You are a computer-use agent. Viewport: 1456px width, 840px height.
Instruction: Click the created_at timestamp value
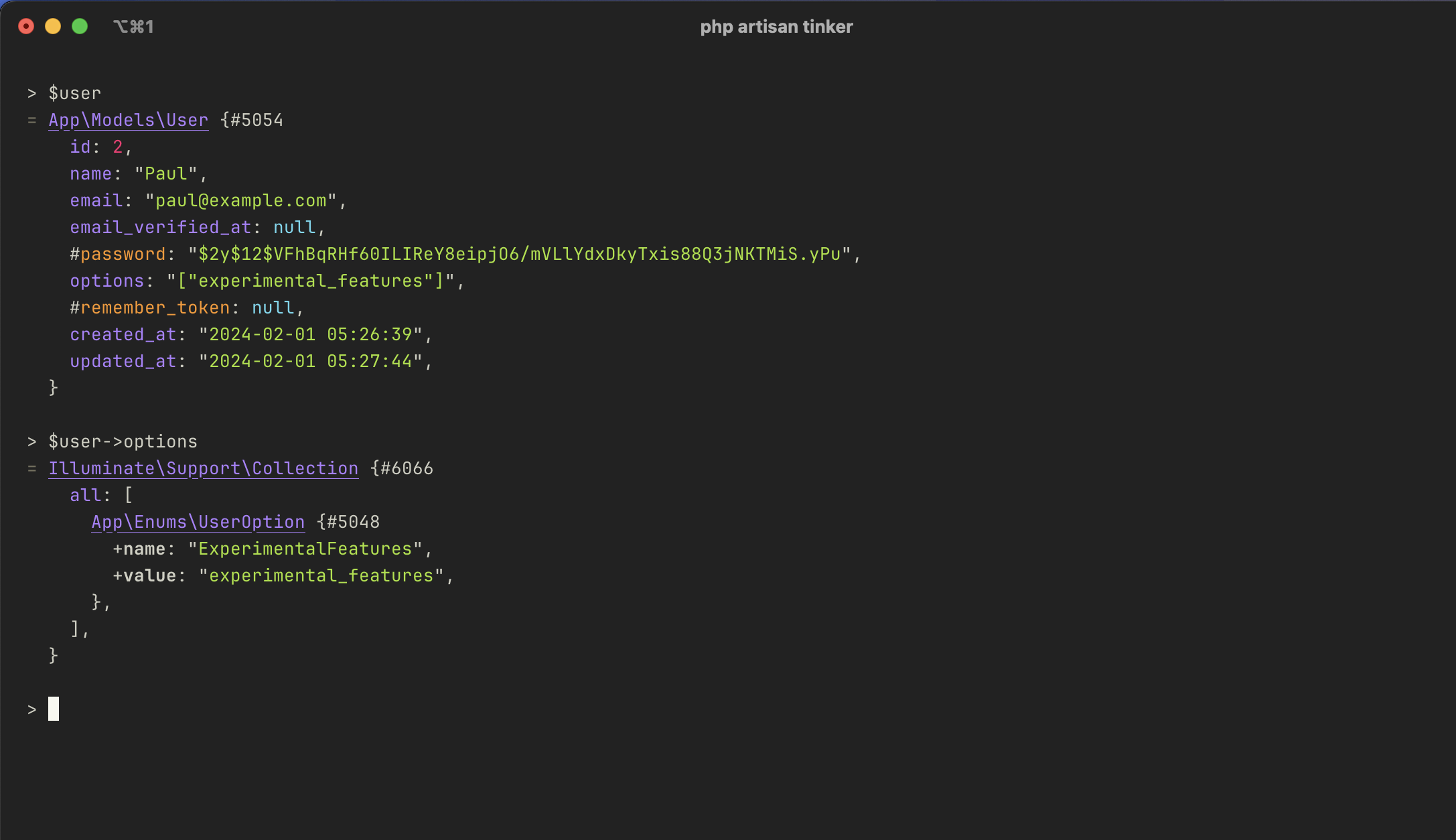[x=311, y=335]
